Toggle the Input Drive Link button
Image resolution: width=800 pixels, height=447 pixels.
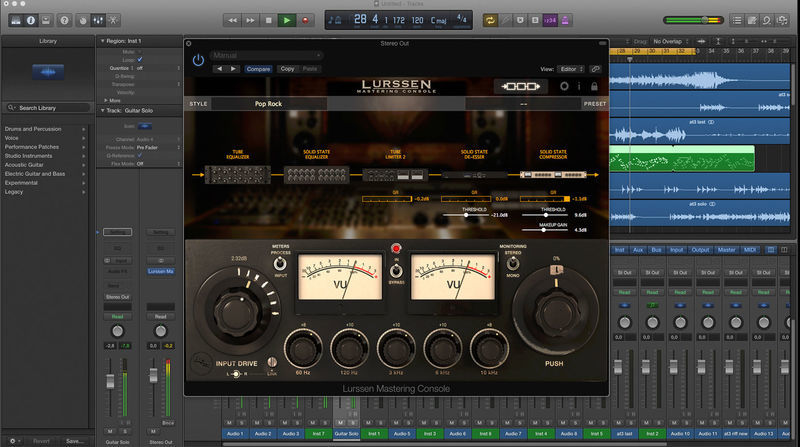pos(272,362)
